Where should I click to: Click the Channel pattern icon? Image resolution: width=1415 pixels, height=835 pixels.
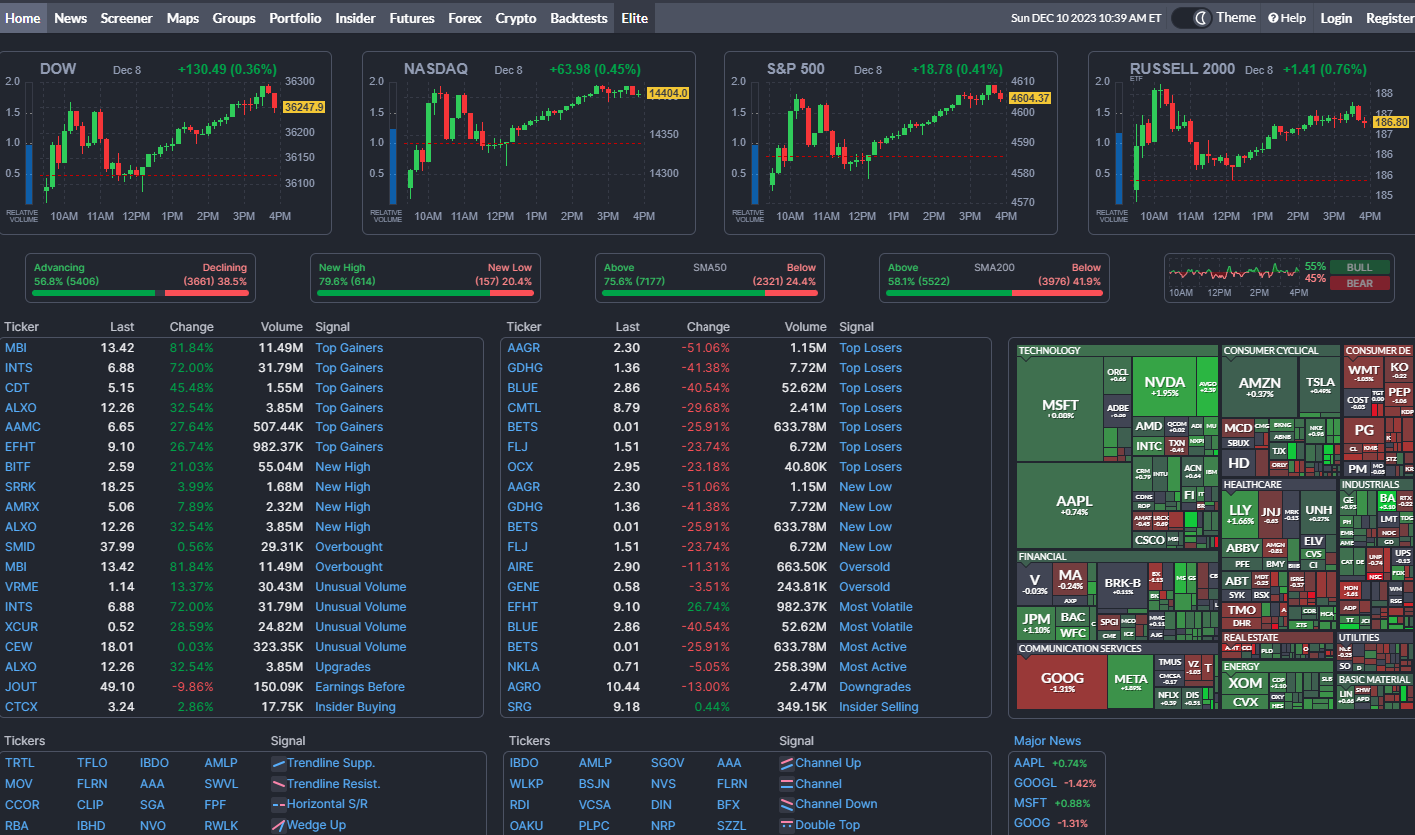point(787,784)
